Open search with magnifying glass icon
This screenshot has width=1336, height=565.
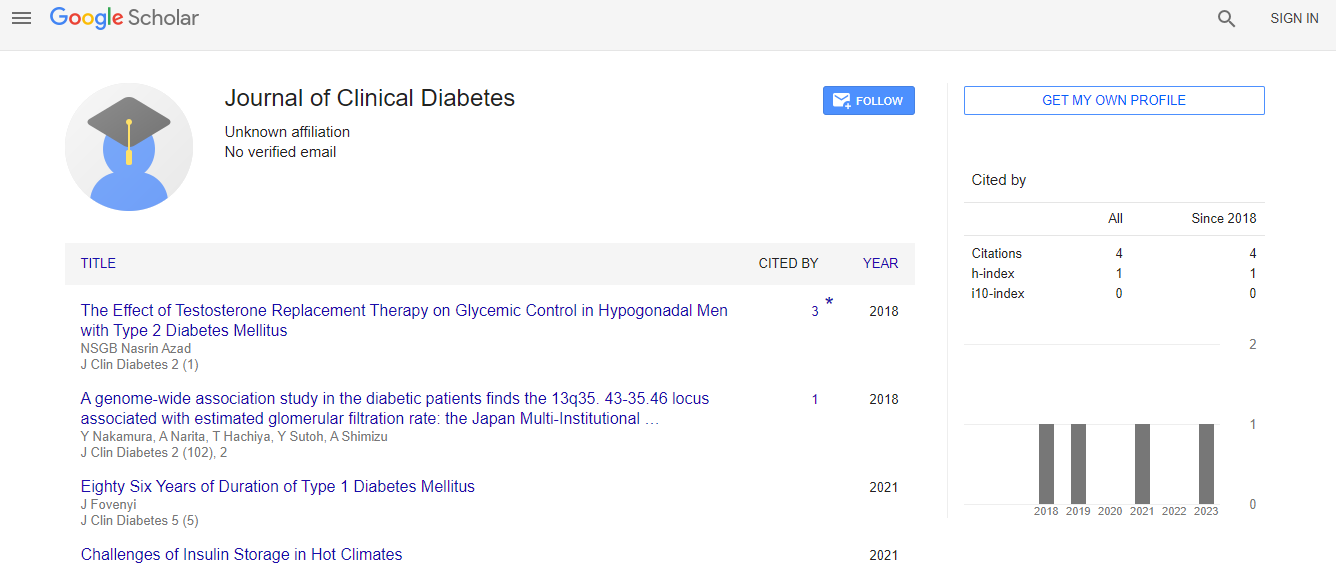tap(1226, 18)
